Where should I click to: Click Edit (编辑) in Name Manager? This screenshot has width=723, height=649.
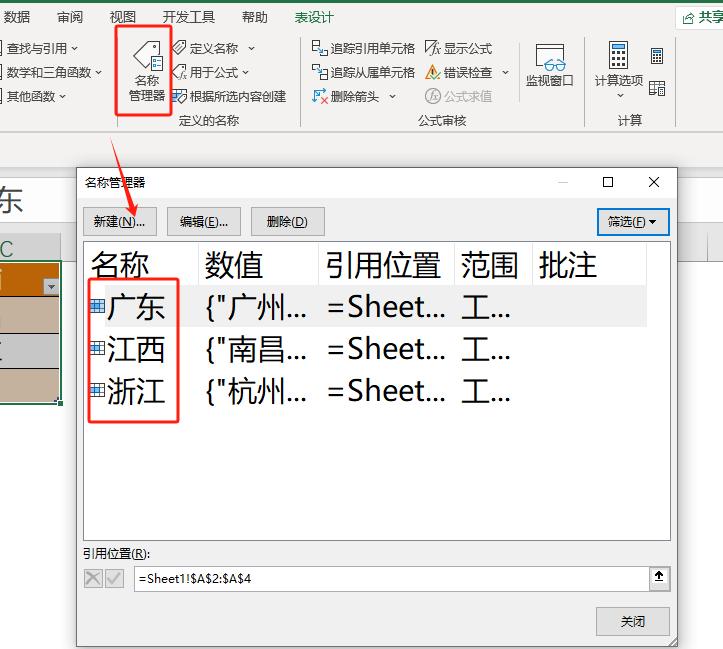[204, 222]
